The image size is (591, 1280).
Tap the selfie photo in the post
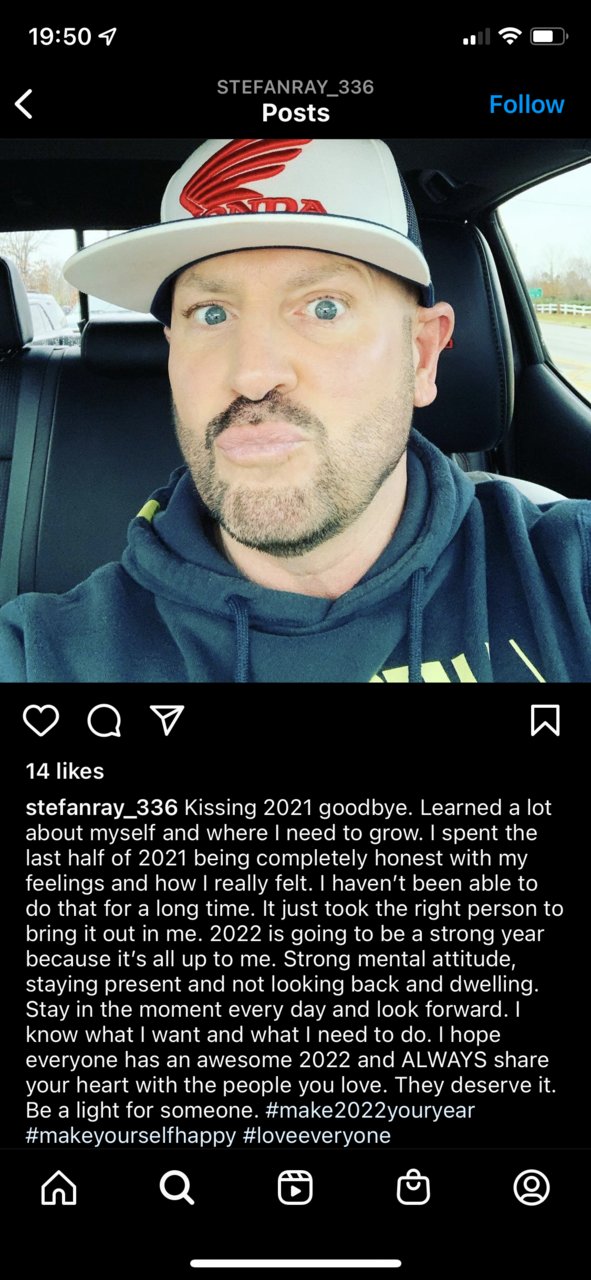pos(295,411)
